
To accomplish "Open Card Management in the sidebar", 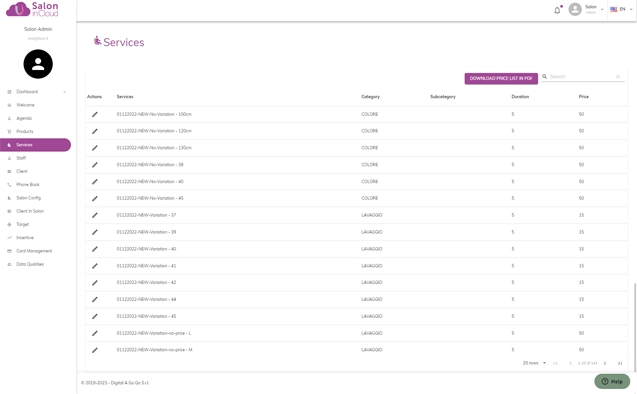I will point(34,251).
